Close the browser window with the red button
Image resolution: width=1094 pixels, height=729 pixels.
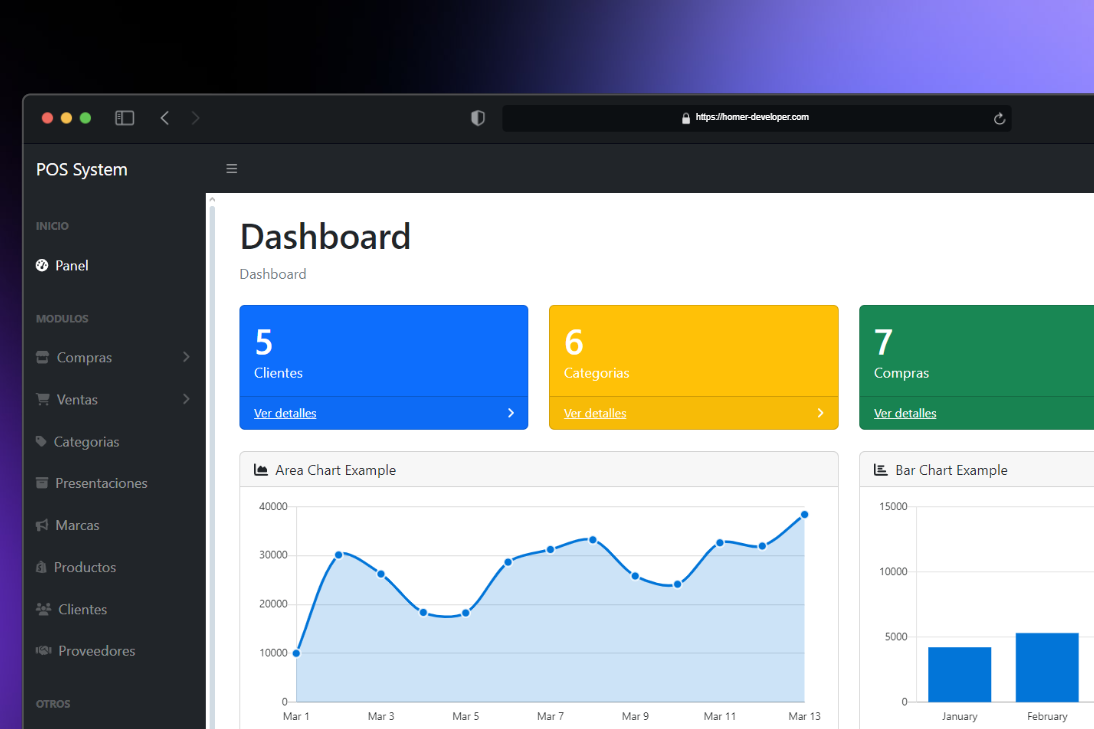point(47,118)
